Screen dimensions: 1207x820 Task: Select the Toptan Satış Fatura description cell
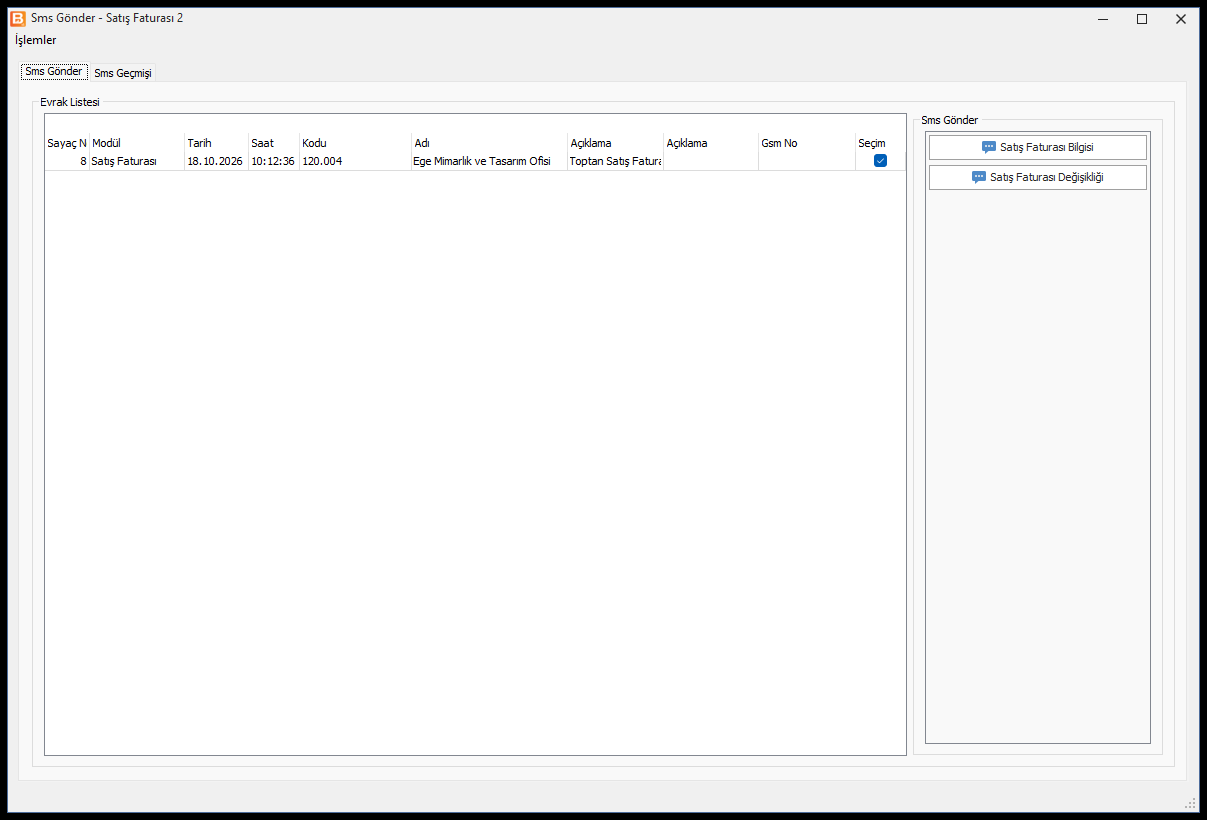(615, 161)
